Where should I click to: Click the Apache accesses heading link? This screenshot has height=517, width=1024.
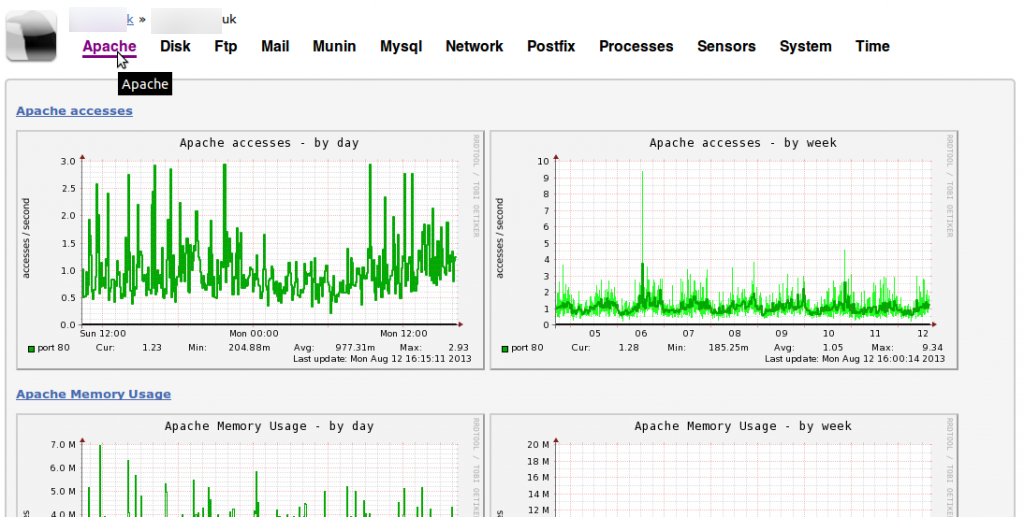[74, 111]
